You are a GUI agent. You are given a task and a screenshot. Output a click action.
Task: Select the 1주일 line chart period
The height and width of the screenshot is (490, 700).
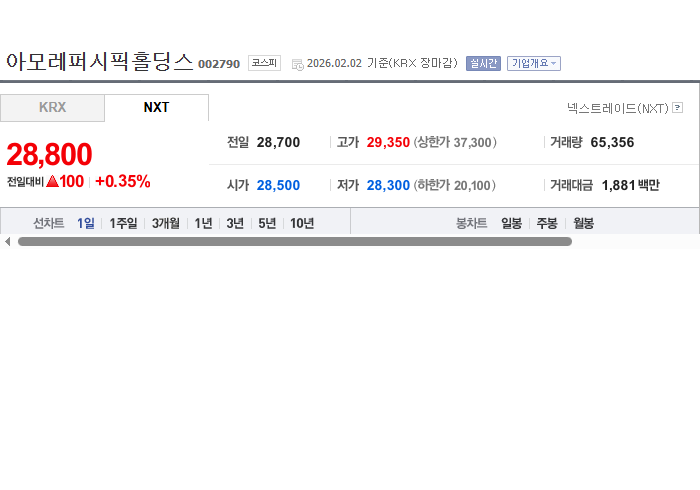123,223
